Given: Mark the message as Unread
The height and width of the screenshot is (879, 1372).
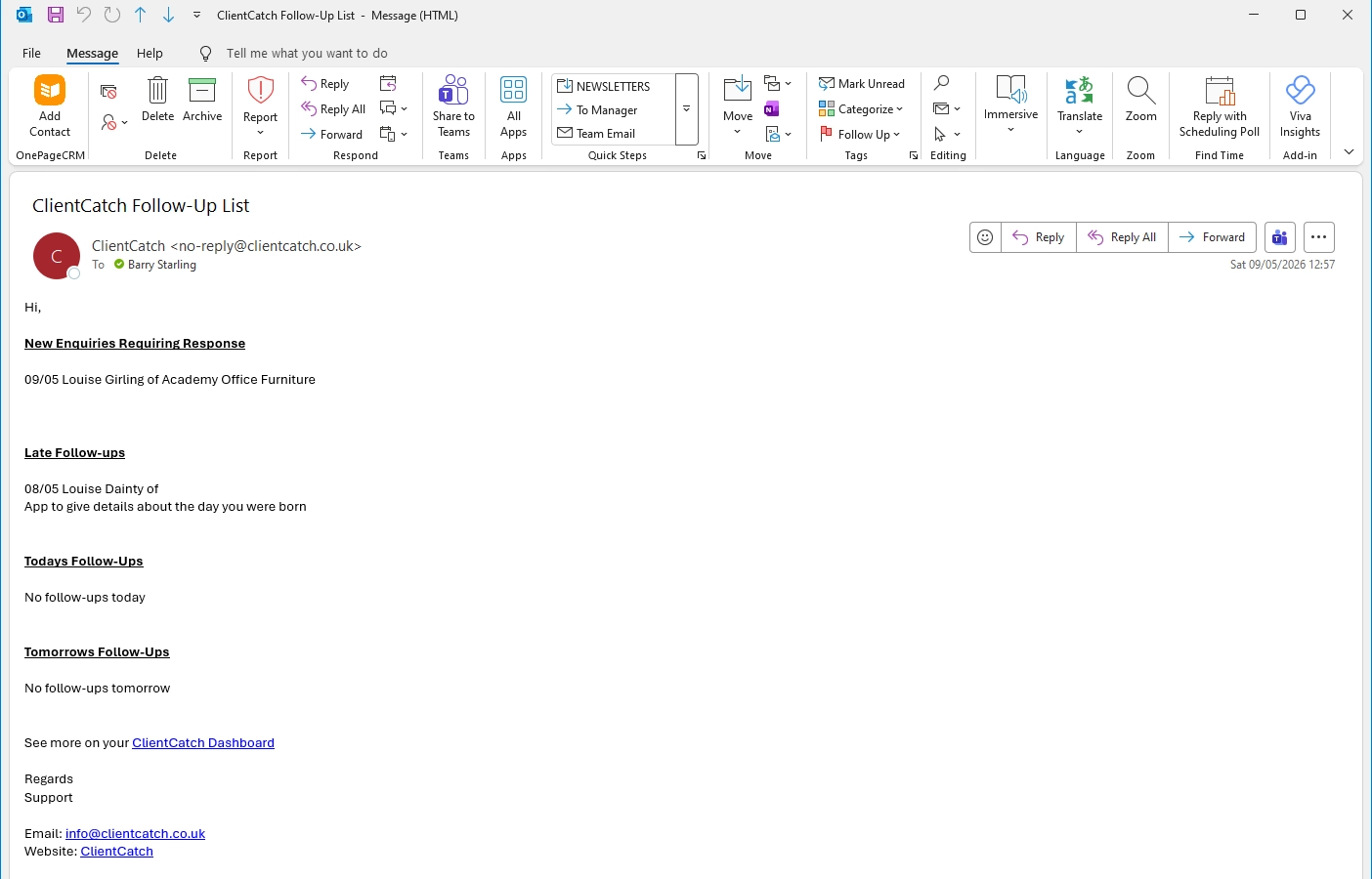Looking at the screenshot, I should coord(862,84).
